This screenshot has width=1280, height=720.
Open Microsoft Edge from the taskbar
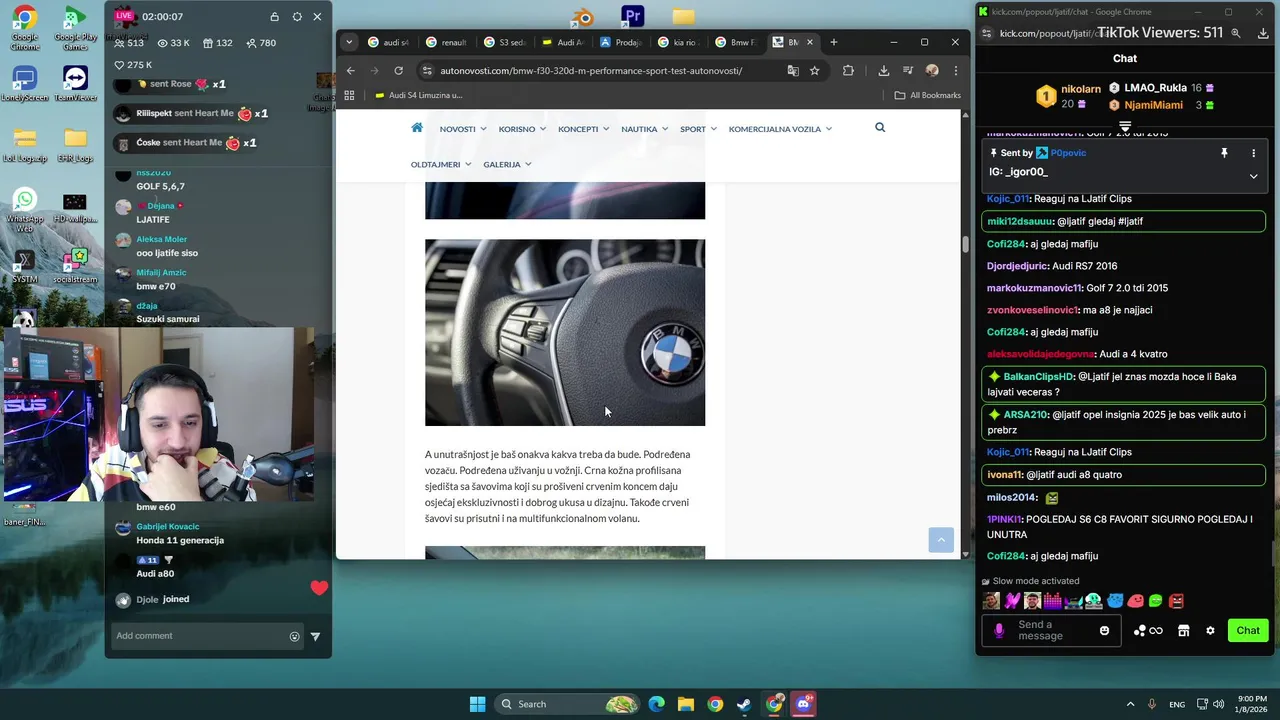(x=656, y=704)
